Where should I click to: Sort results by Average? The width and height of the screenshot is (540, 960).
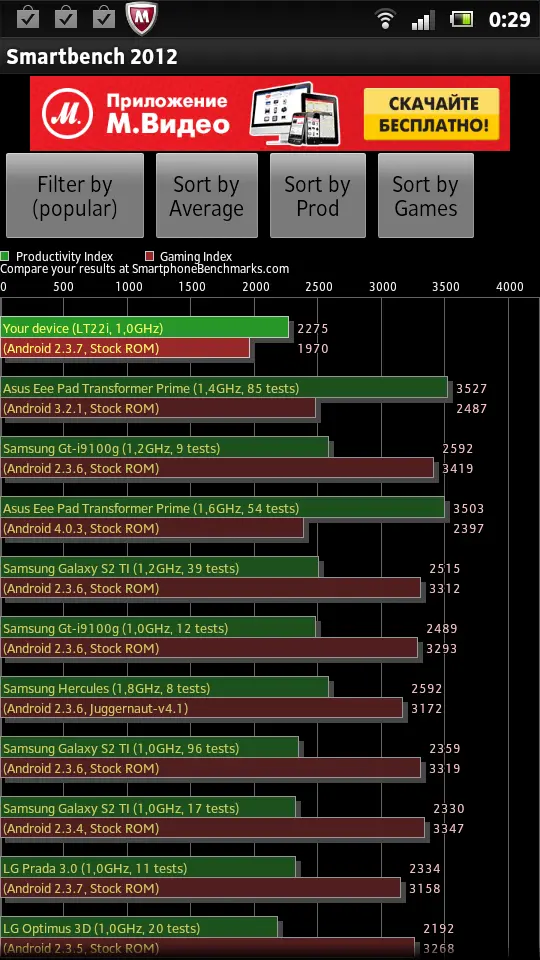pos(206,195)
